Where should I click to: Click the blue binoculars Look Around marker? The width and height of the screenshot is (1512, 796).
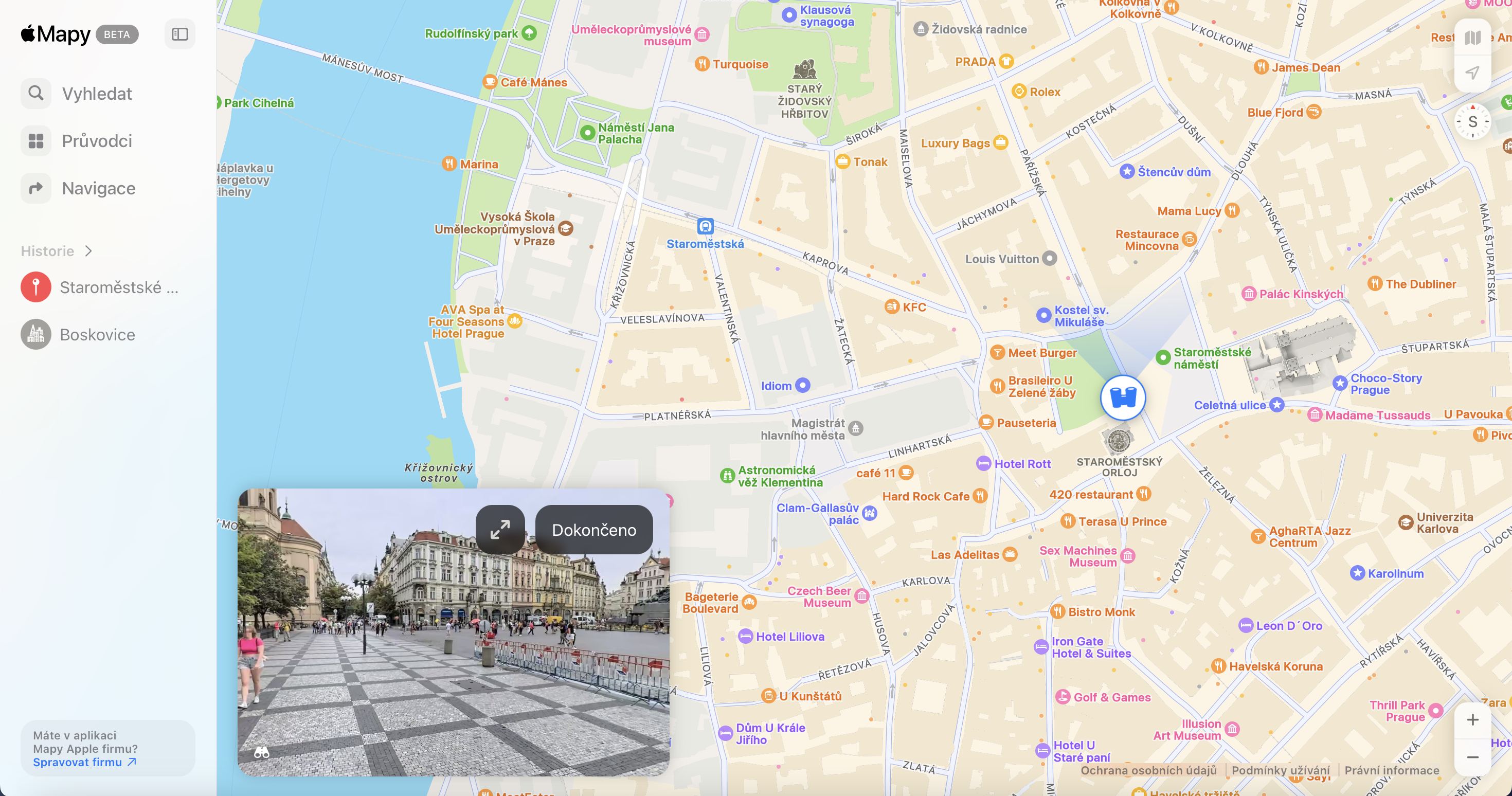pyautogui.click(x=1122, y=397)
